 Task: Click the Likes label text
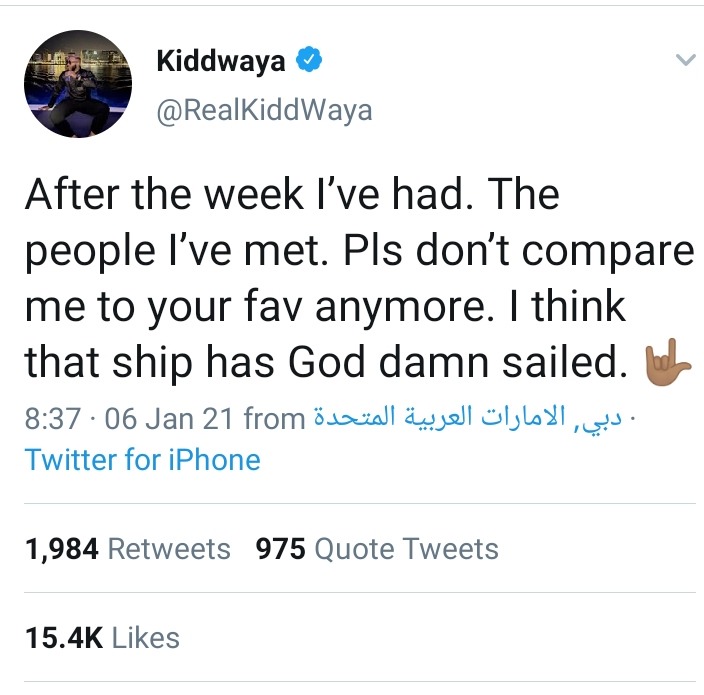[145, 638]
